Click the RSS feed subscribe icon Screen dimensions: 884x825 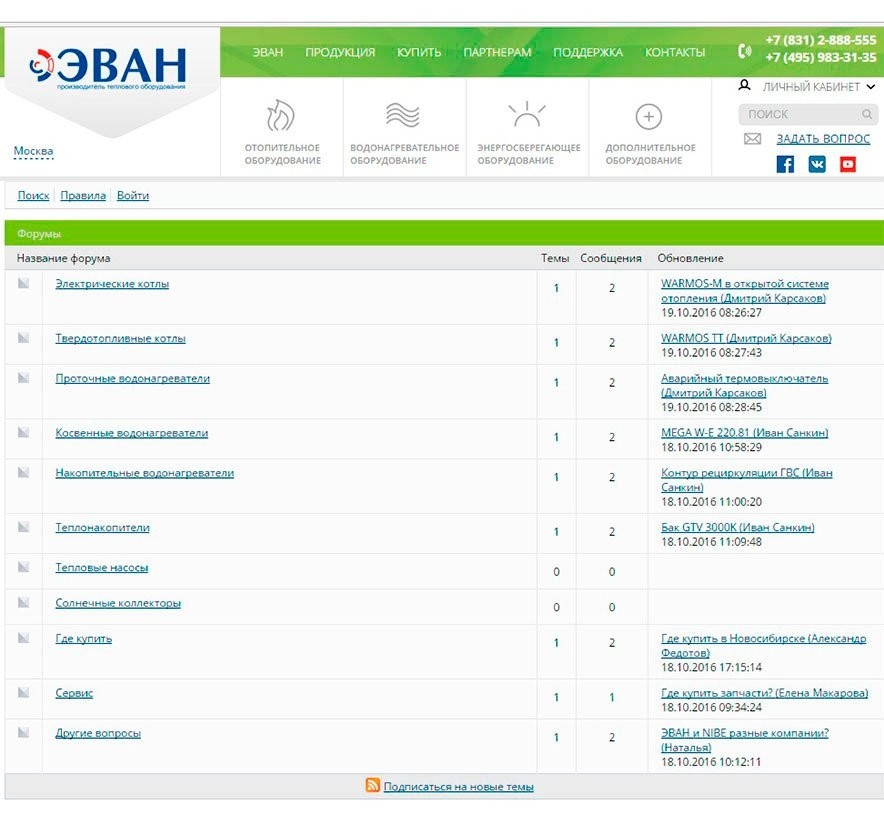pos(373,786)
